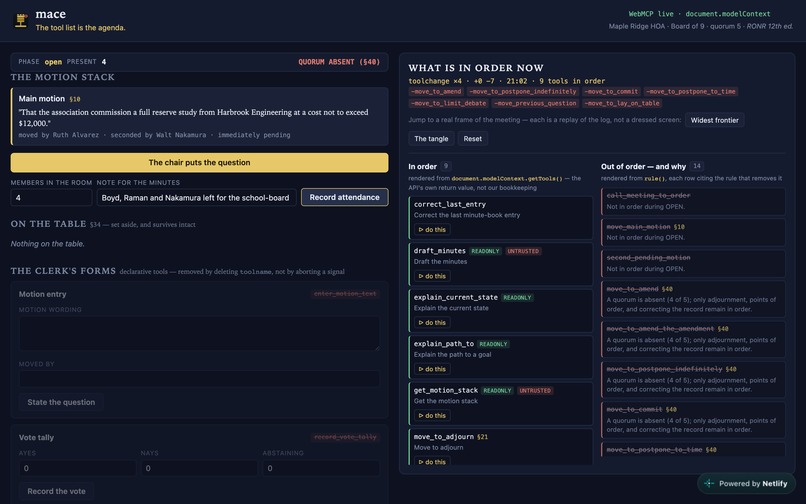806x504 pixels.
Task: Click 'WebMCP live · document.modelContext' text
Action: point(699,14)
